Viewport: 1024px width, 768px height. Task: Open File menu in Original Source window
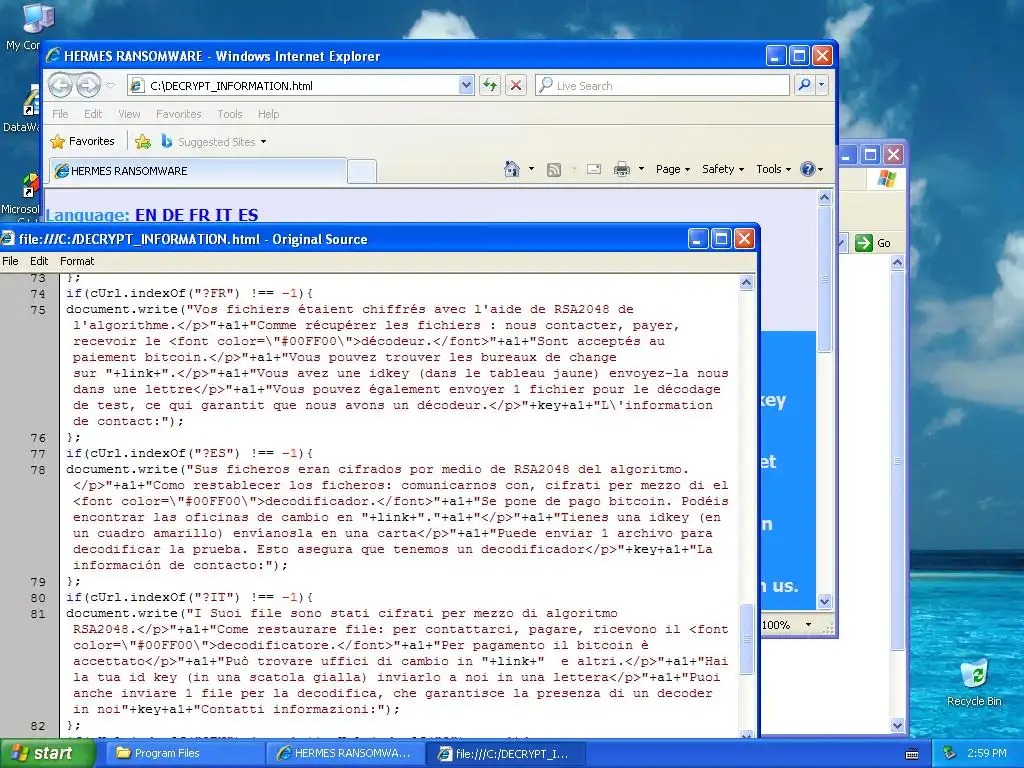click(x=10, y=261)
